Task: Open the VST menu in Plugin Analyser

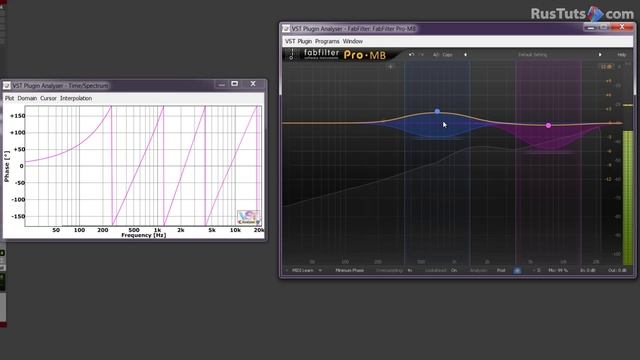Action: tap(290, 41)
